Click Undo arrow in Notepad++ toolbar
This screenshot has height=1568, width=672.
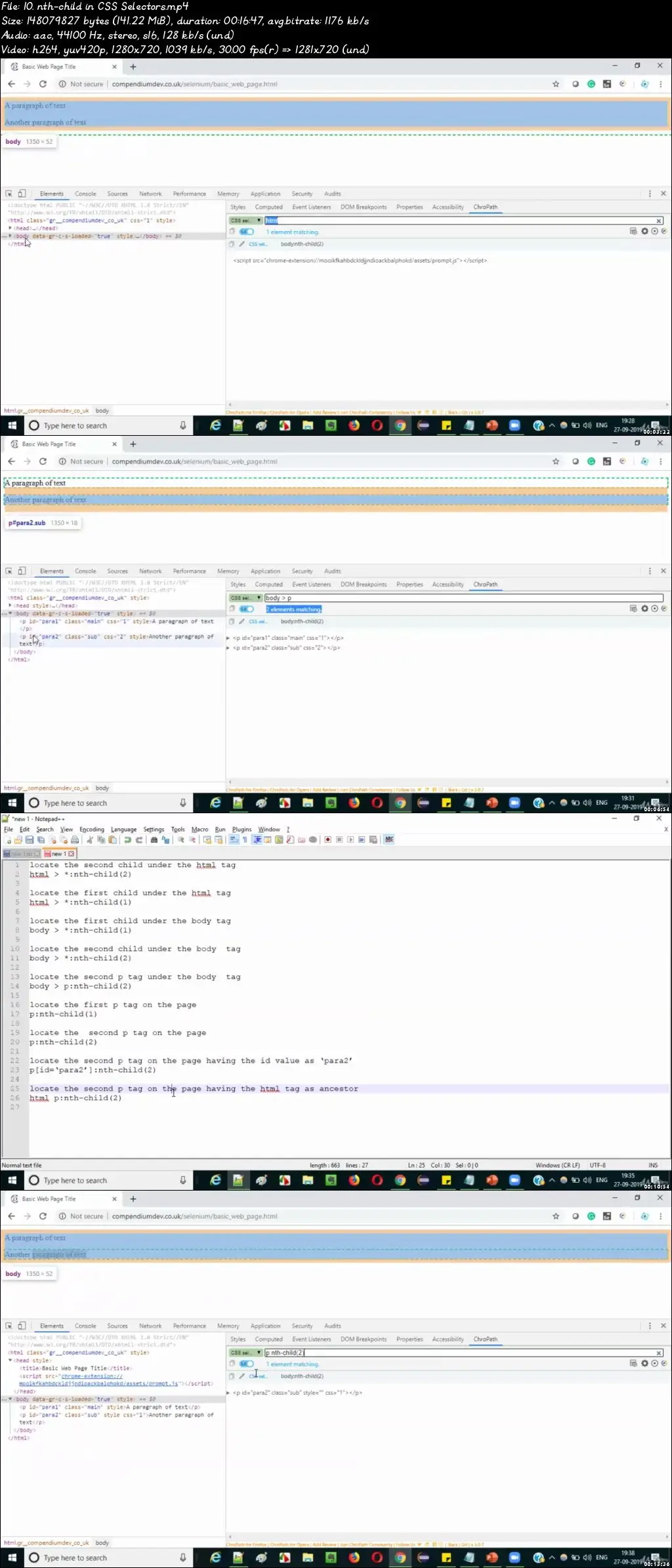pos(127,839)
